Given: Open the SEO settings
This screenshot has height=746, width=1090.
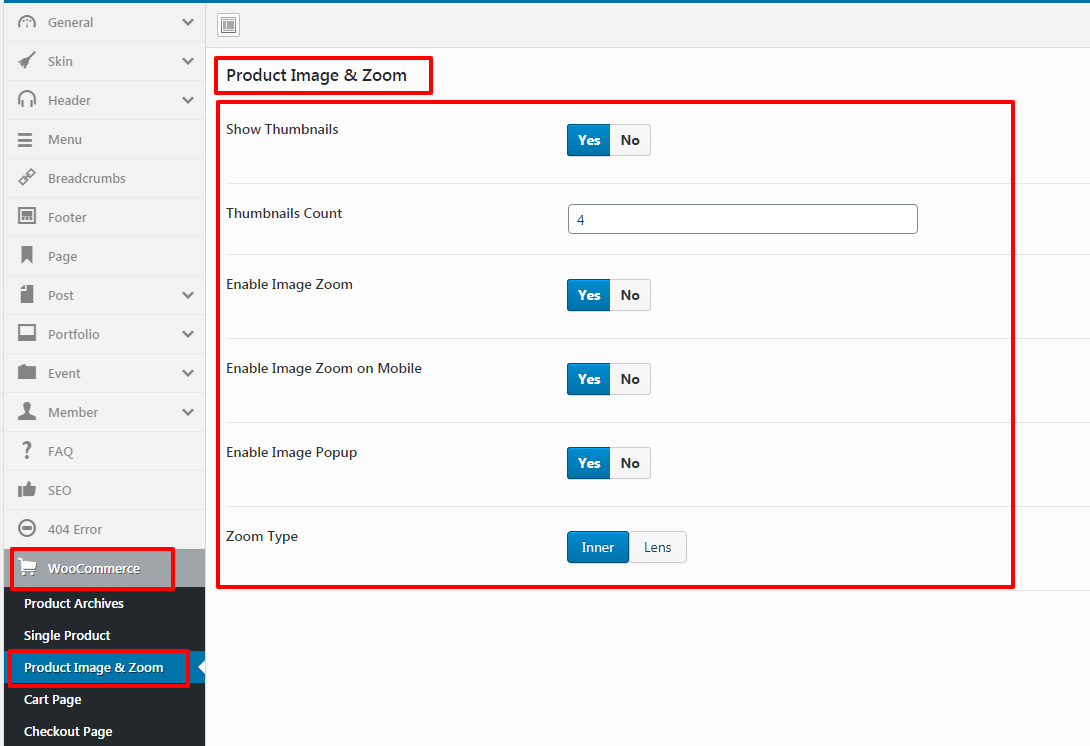Looking at the screenshot, I should point(104,490).
